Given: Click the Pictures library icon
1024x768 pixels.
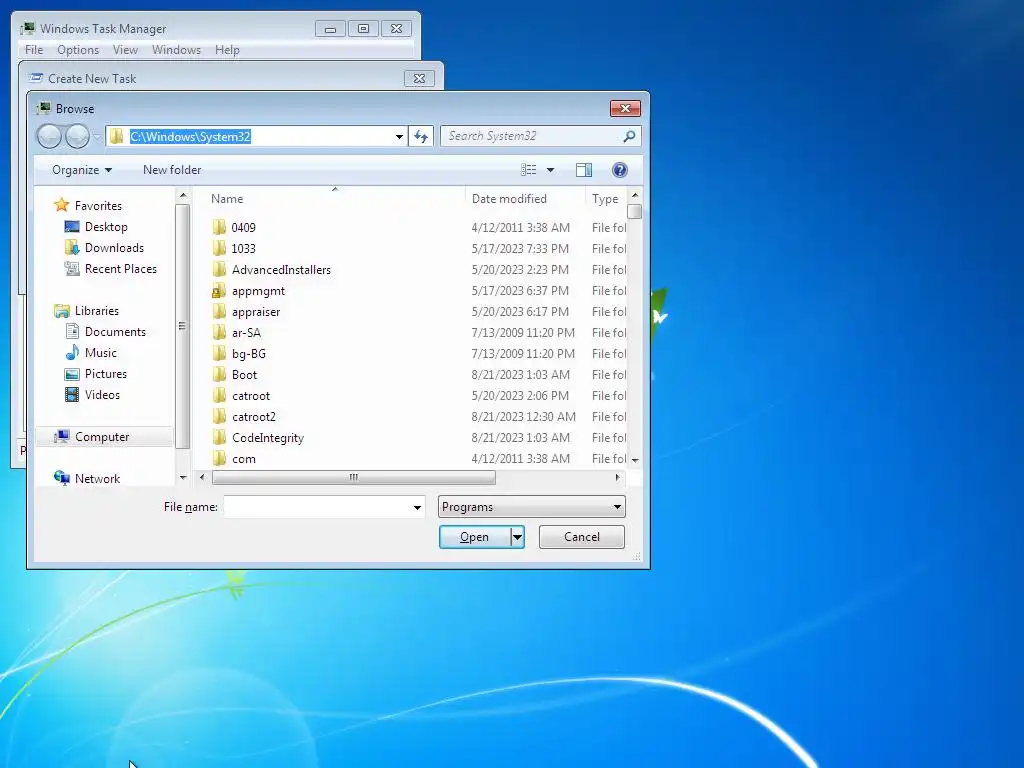Looking at the screenshot, I should click(x=72, y=374).
